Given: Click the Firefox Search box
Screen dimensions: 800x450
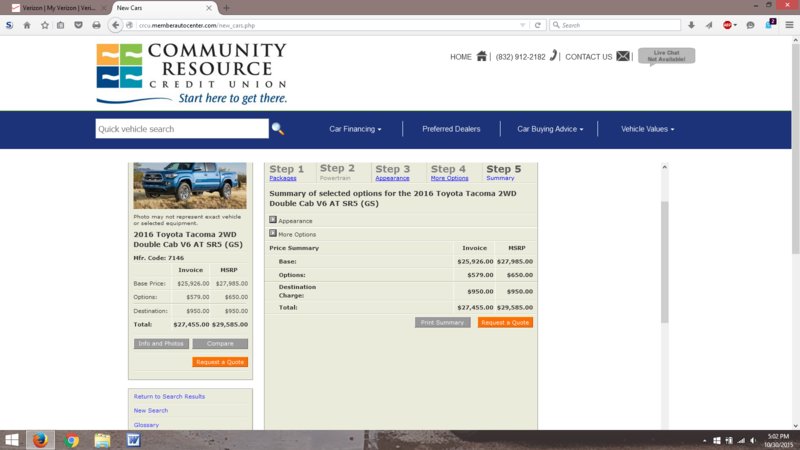Looking at the screenshot, I should [x=615, y=25].
